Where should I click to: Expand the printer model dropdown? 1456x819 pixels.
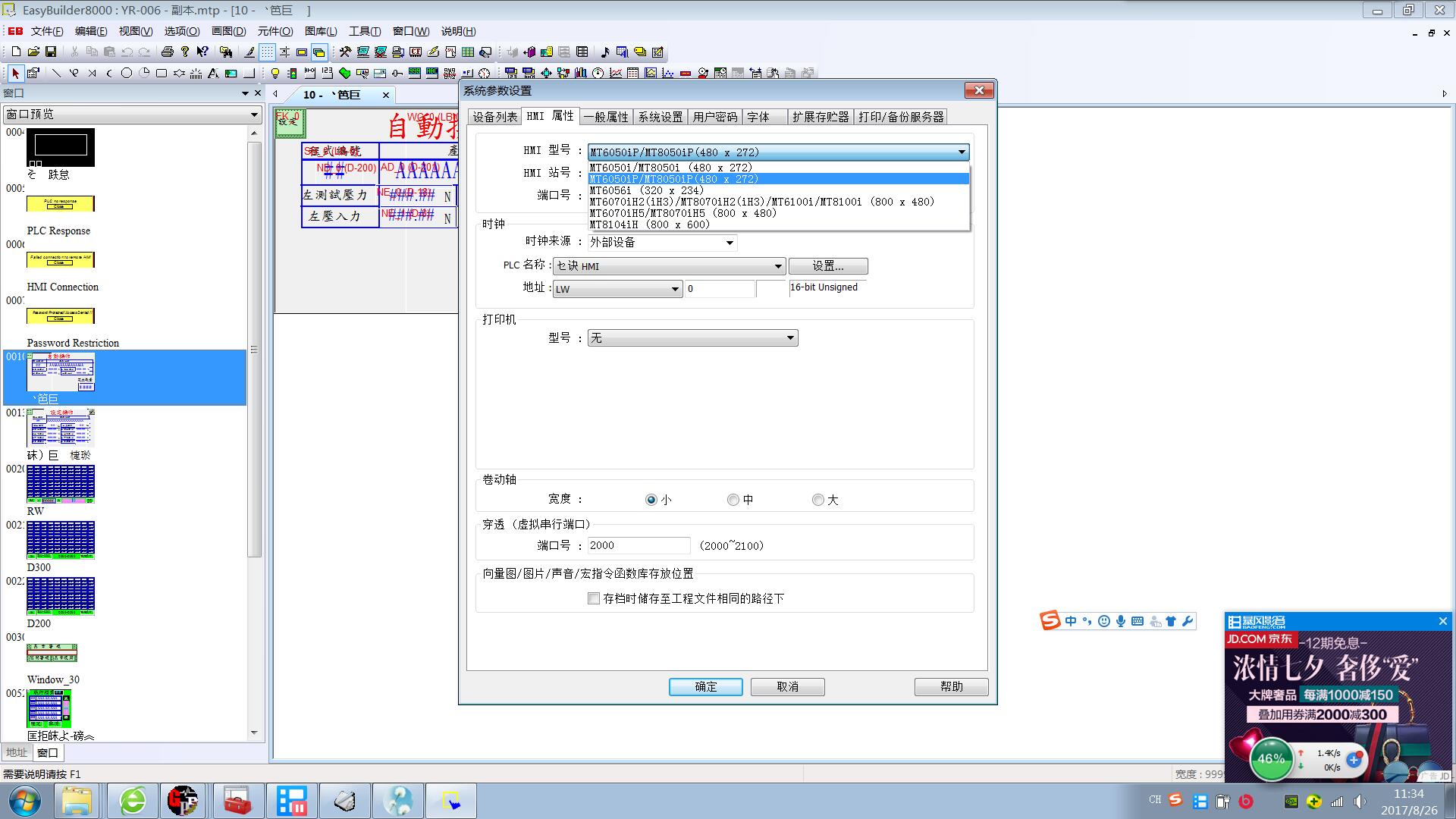[x=789, y=338]
